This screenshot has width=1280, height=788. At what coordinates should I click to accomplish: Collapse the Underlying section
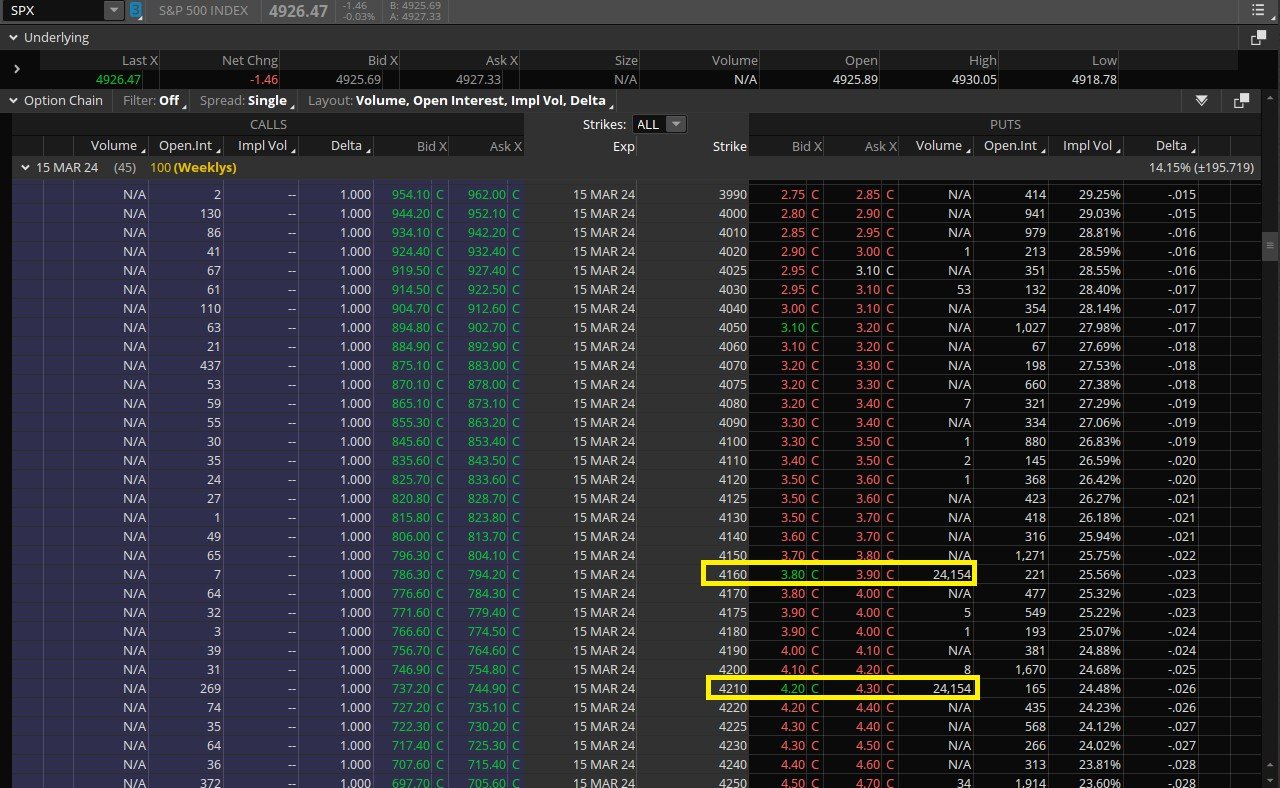[13, 38]
